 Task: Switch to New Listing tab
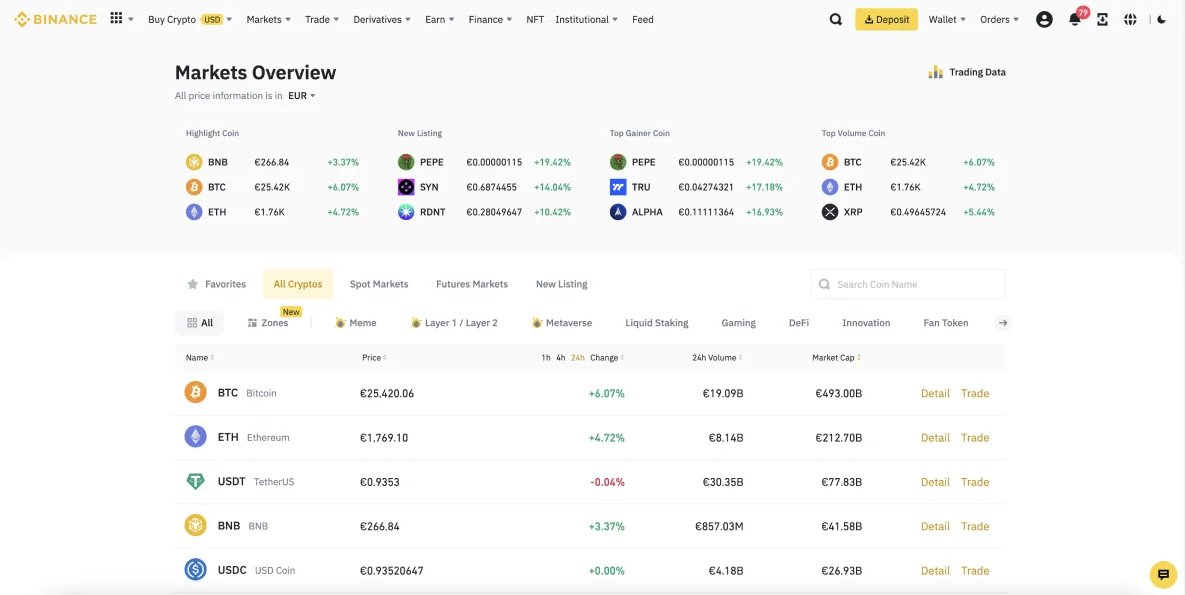pos(562,284)
